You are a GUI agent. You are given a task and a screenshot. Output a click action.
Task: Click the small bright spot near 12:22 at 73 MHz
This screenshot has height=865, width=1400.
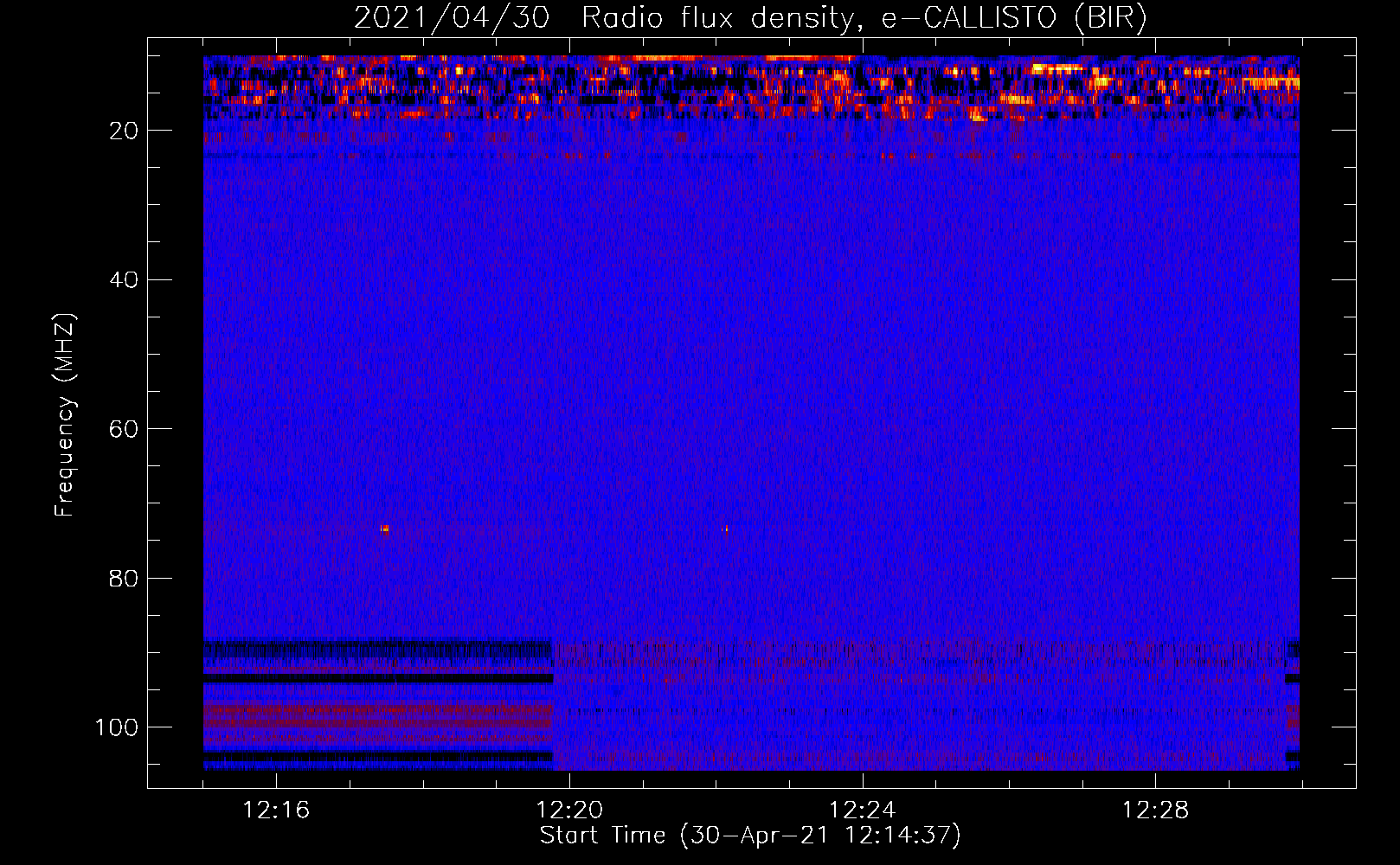click(725, 529)
